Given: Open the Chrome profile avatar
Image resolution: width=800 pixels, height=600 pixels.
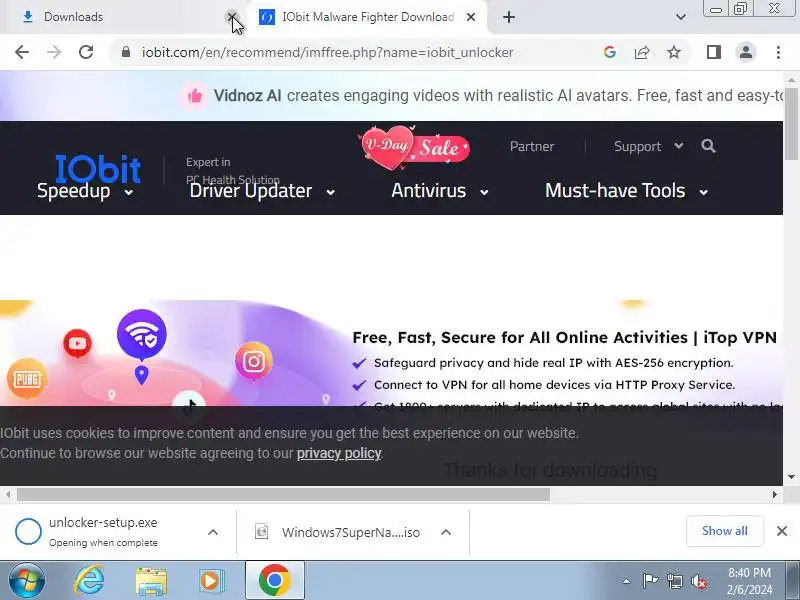Looking at the screenshot, I should tap(745, 52).
